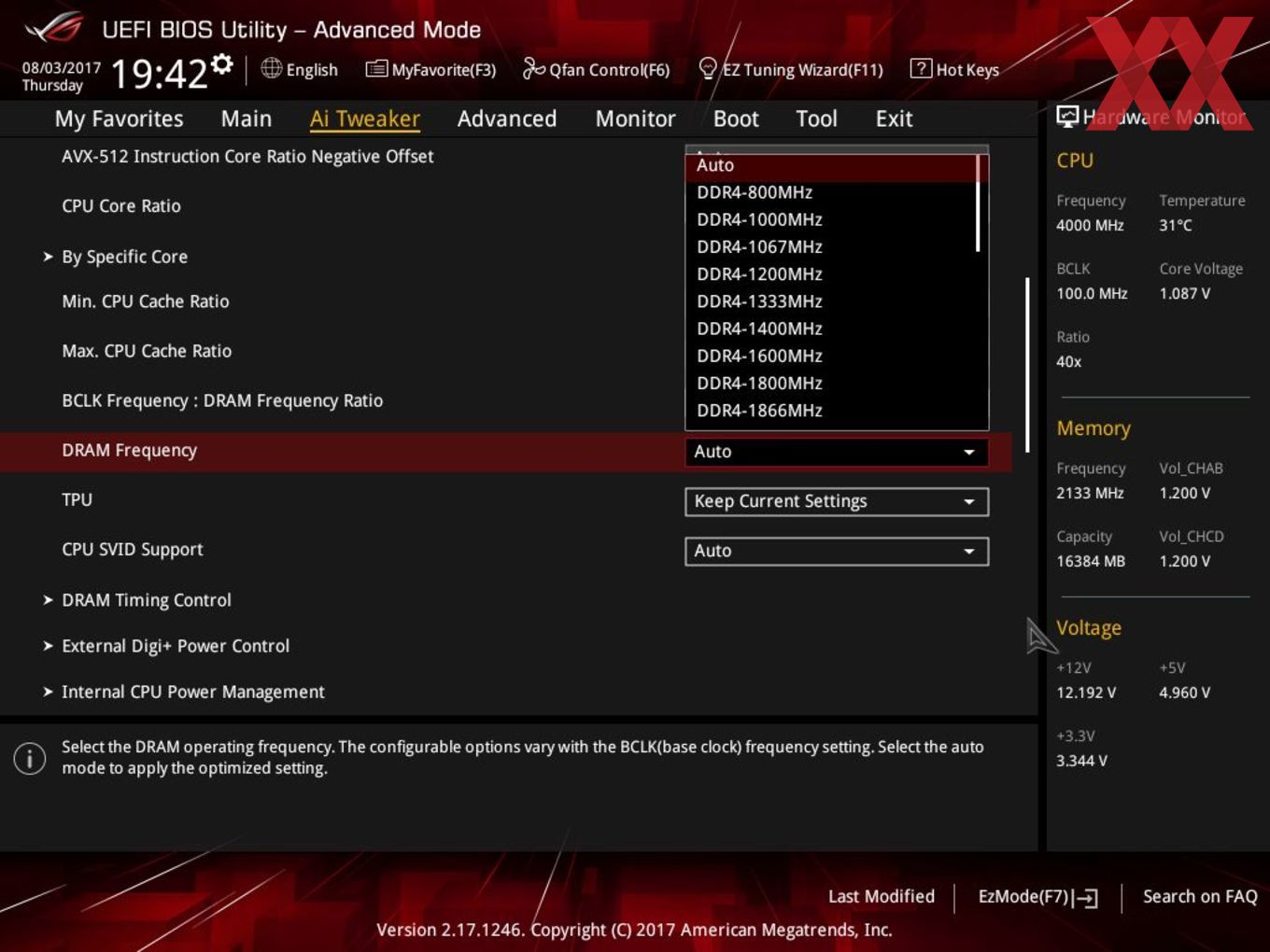The image size is (1270, 952).
Task: Click the EzMode exit arrow icon
Action: point(1085,898)
